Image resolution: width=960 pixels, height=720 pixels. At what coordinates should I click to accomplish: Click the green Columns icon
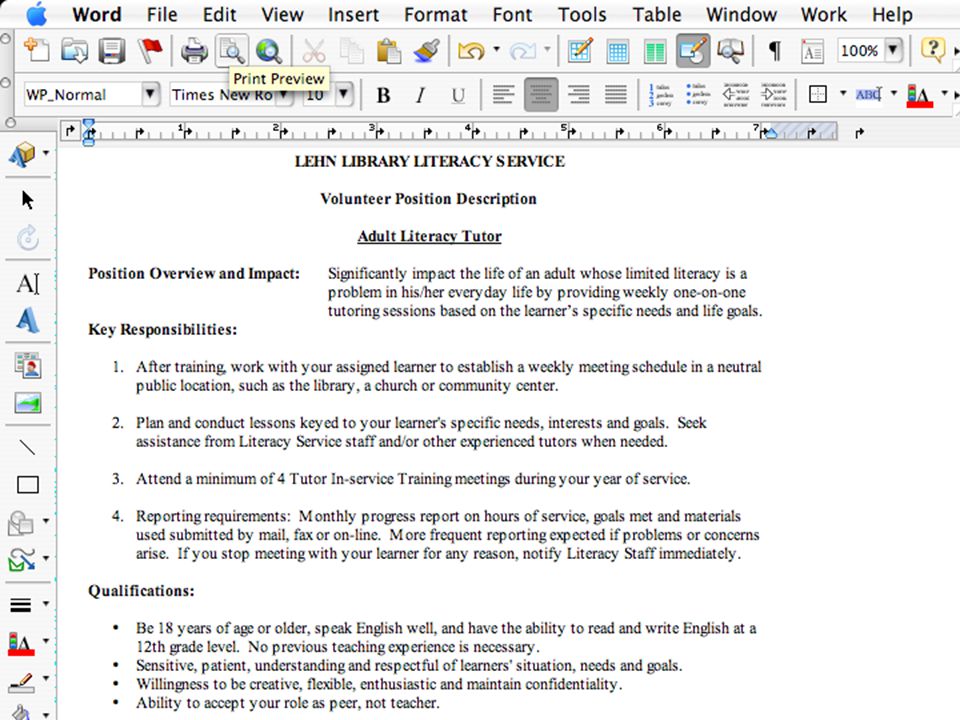654,50
